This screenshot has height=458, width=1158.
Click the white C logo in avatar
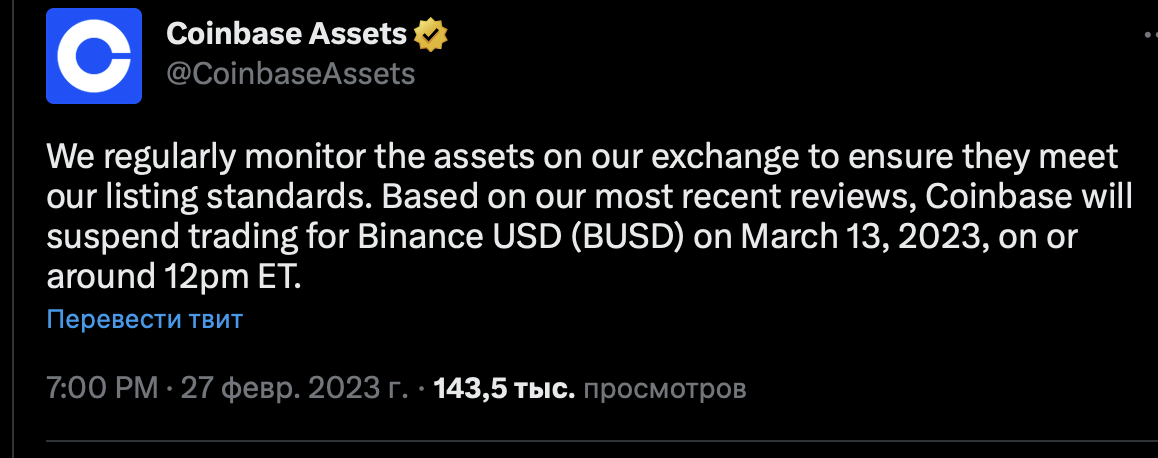[x=94, y=56]
